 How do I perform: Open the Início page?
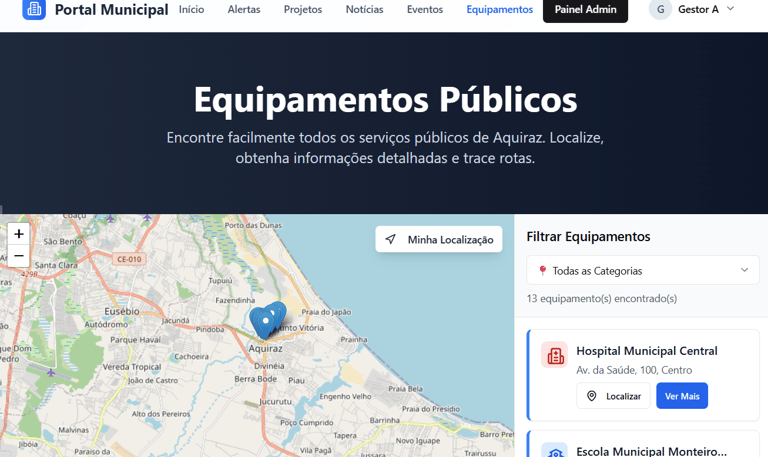click(x=192, y=9)
